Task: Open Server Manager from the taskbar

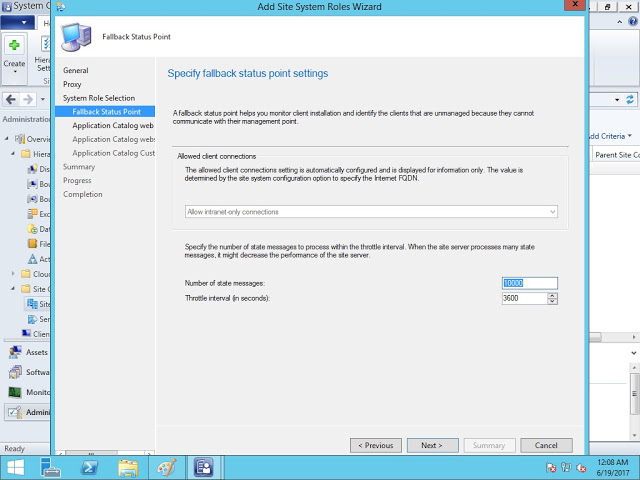Action: (x=54, y=467)
